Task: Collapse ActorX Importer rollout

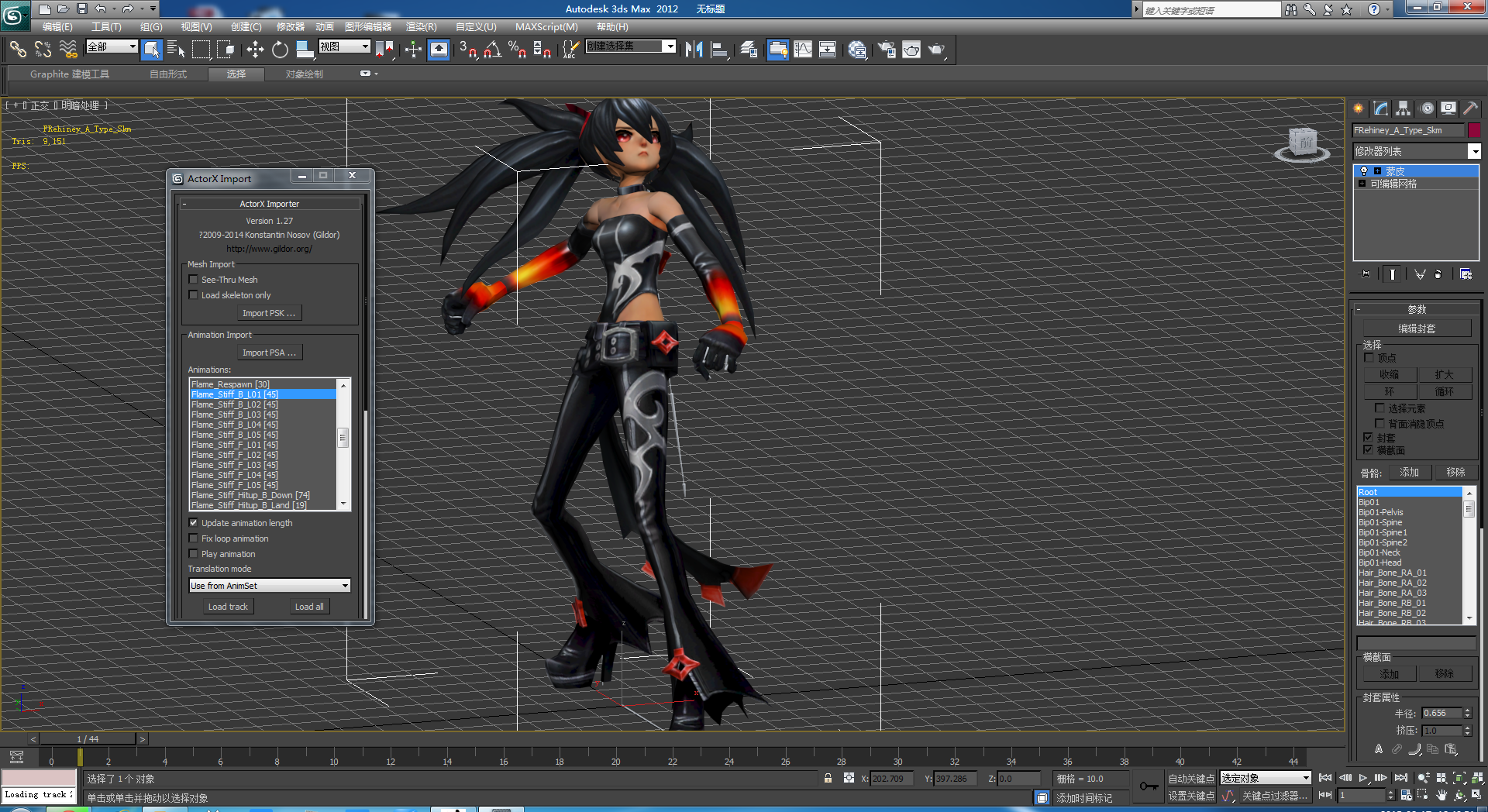Action: click(x=269, y=204)
